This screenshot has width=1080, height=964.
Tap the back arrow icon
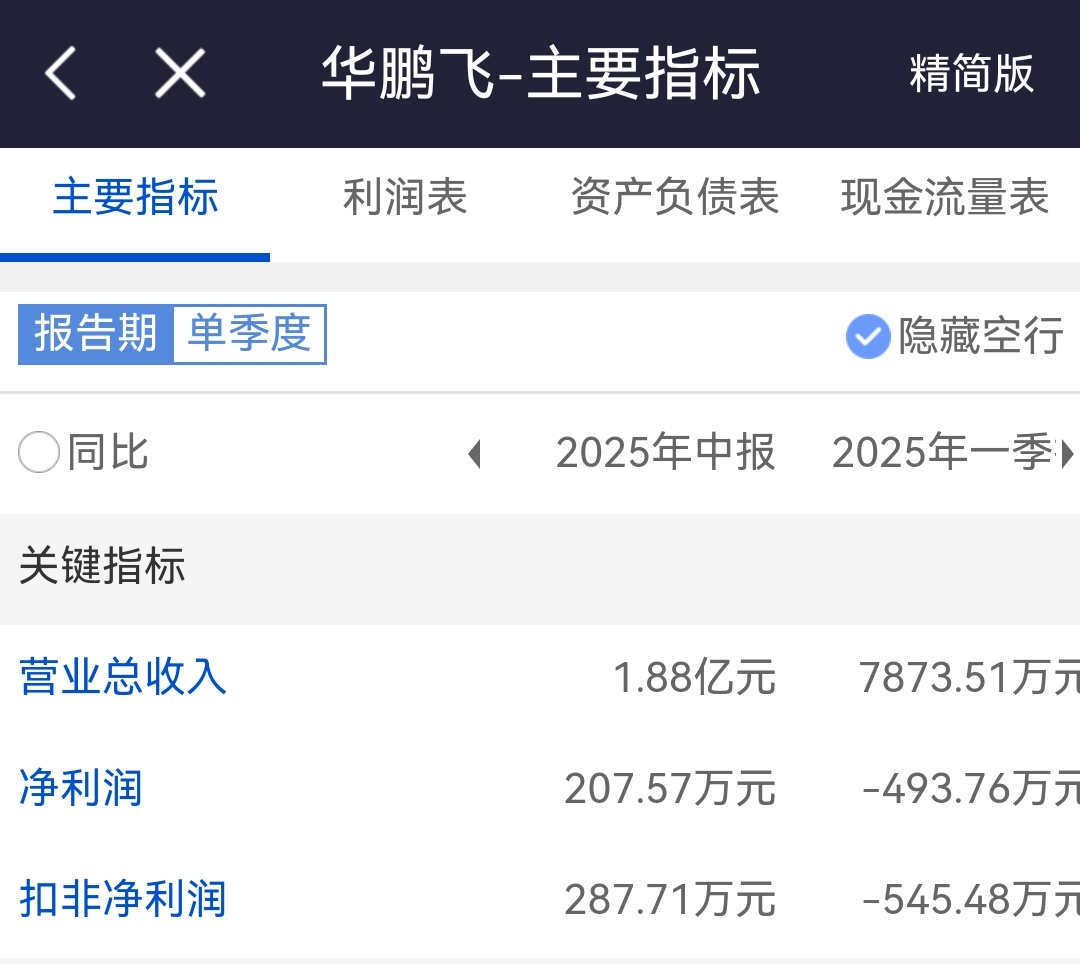pos(61,73)
